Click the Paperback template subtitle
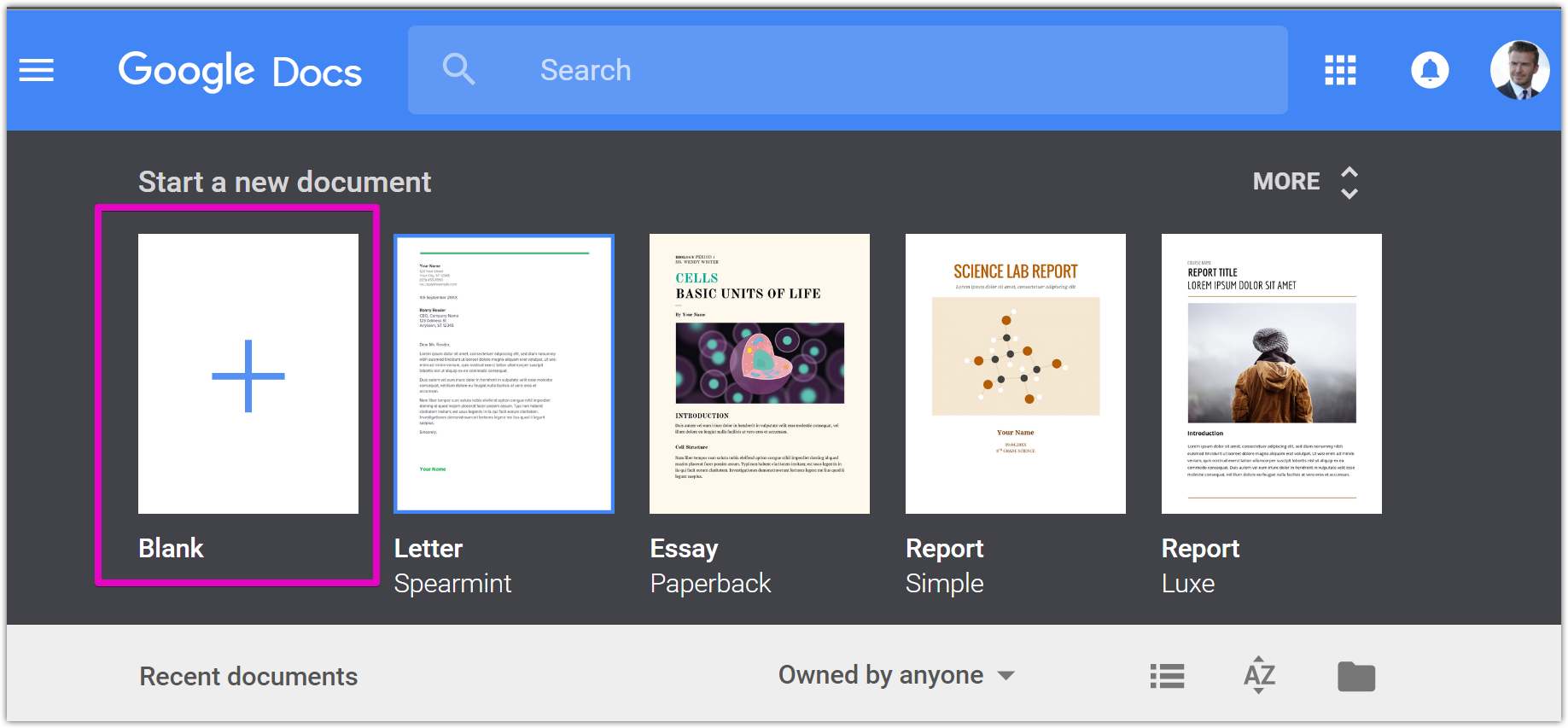Image resolution: width=1568 pixels, height=728 pixels. [x=710, y=584]
